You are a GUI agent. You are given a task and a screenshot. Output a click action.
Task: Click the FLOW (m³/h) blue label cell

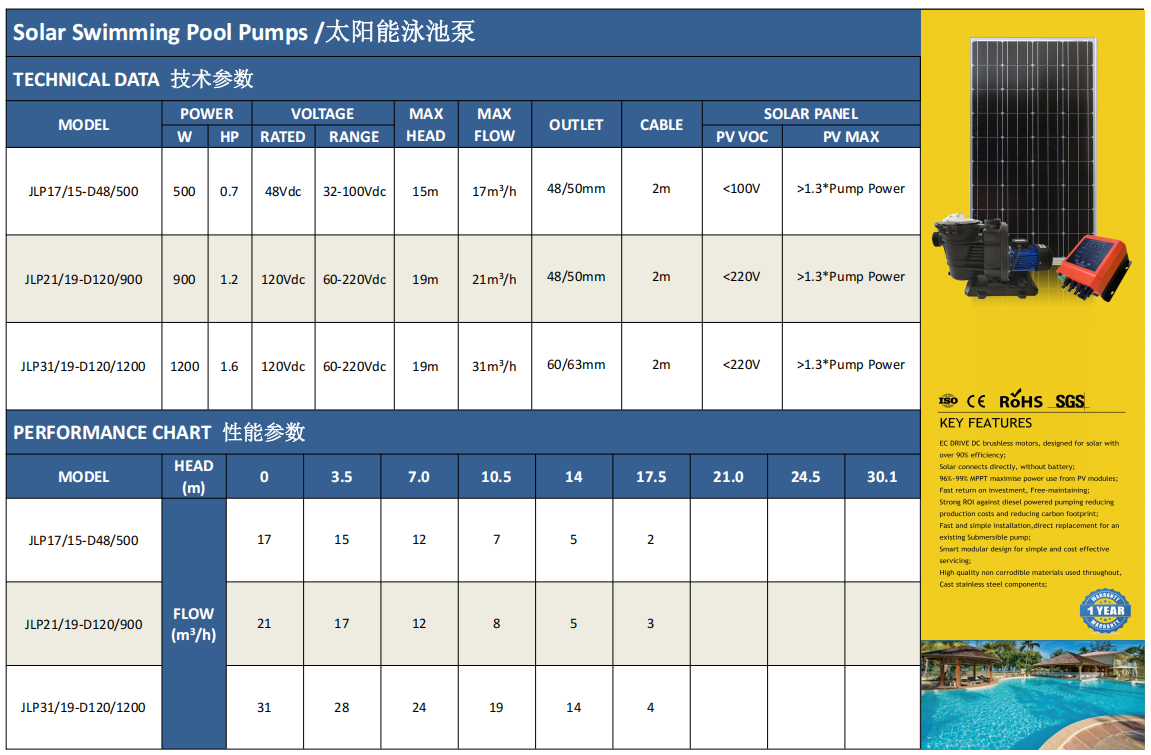193,624
